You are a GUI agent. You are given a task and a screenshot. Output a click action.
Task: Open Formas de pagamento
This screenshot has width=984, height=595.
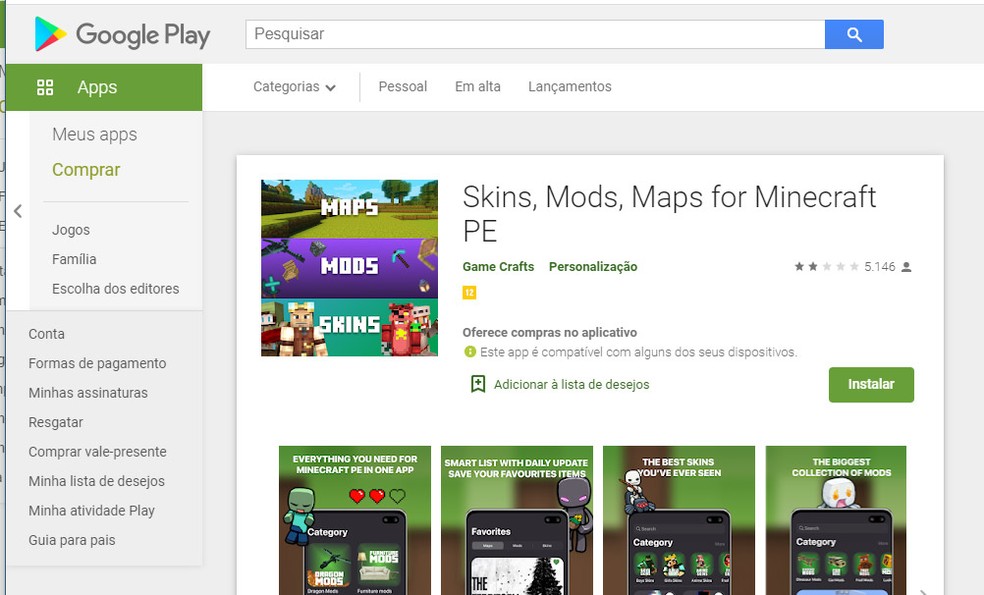[x=97, y=363]
